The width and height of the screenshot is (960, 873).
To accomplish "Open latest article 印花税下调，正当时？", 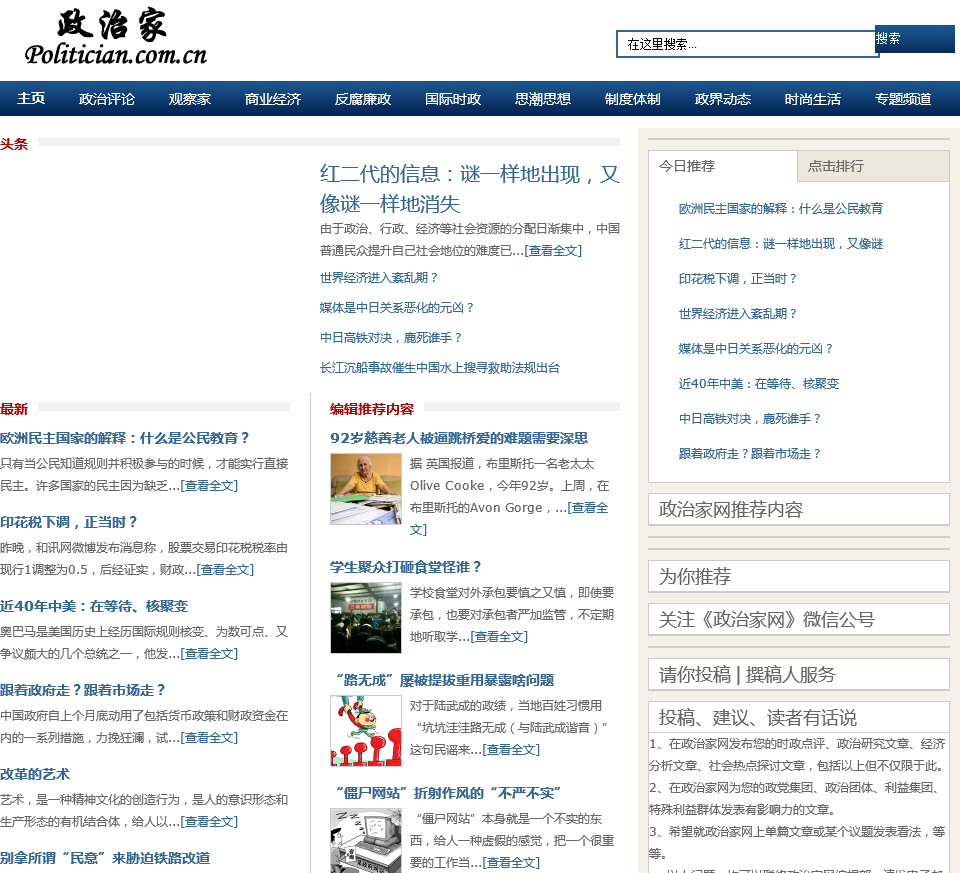I will [69, 522].
